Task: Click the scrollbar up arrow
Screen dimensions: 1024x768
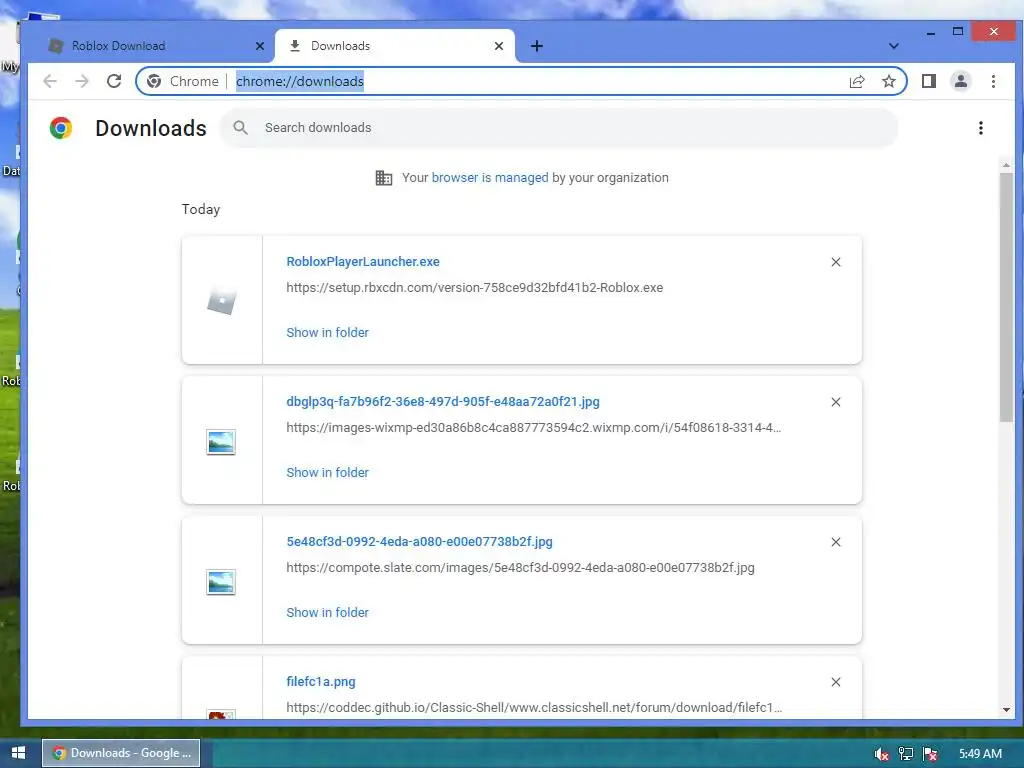Action: 1006,165
